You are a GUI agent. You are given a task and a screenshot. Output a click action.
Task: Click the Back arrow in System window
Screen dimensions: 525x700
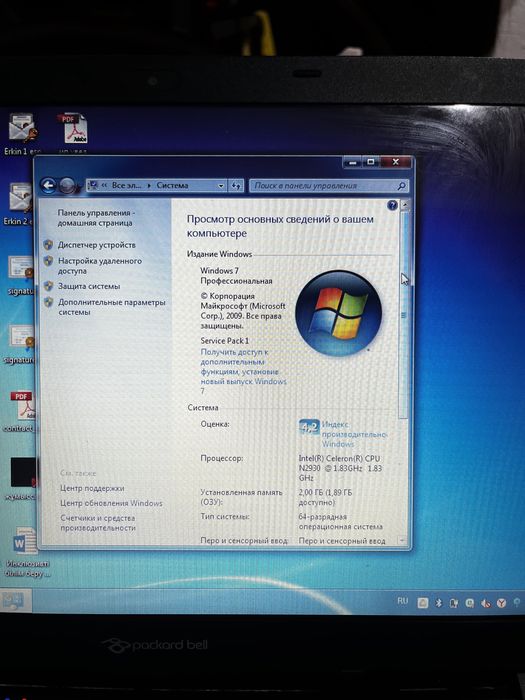click(x=48, y=185)
